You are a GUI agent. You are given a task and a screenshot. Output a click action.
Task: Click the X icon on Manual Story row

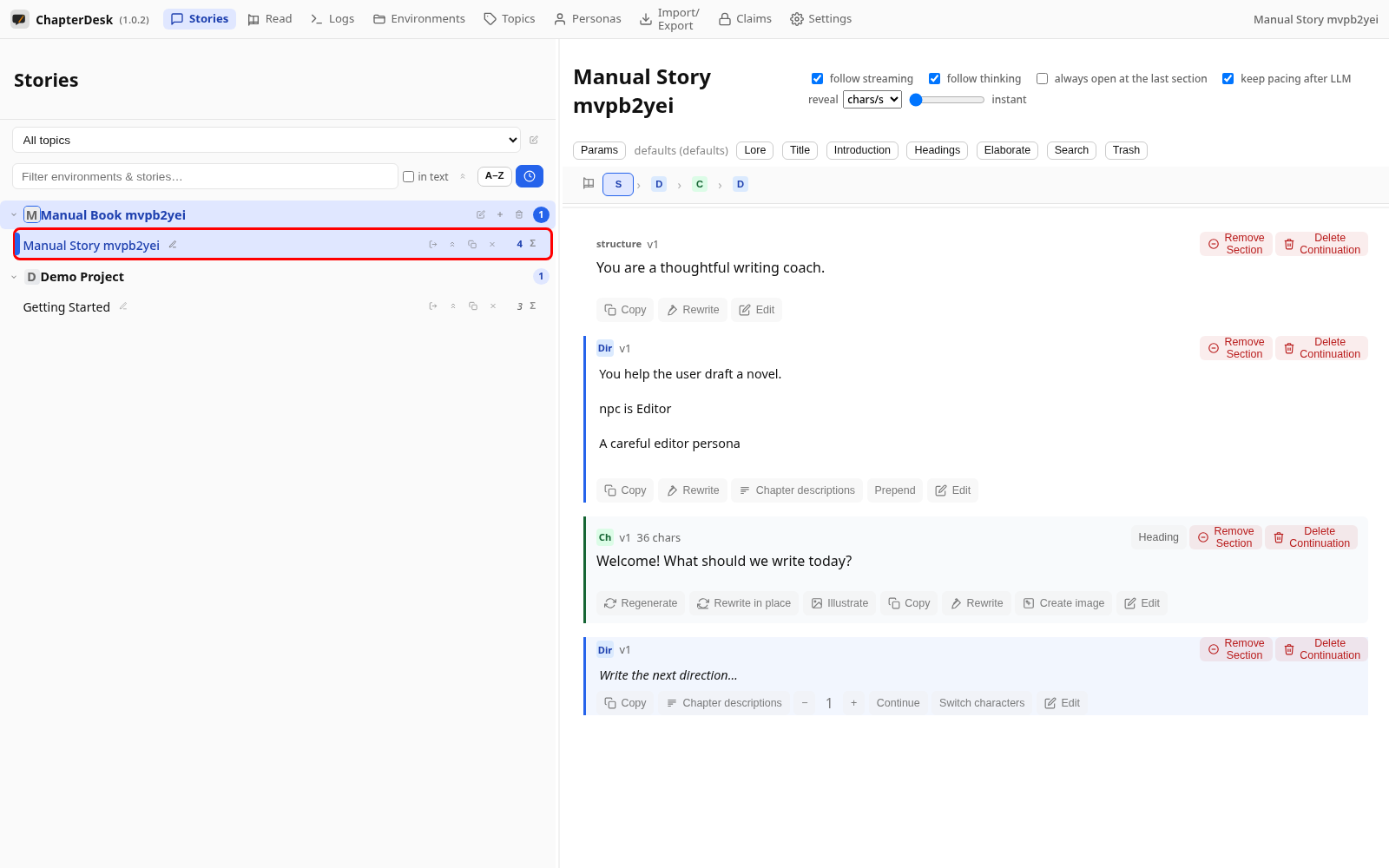point(492,245)
